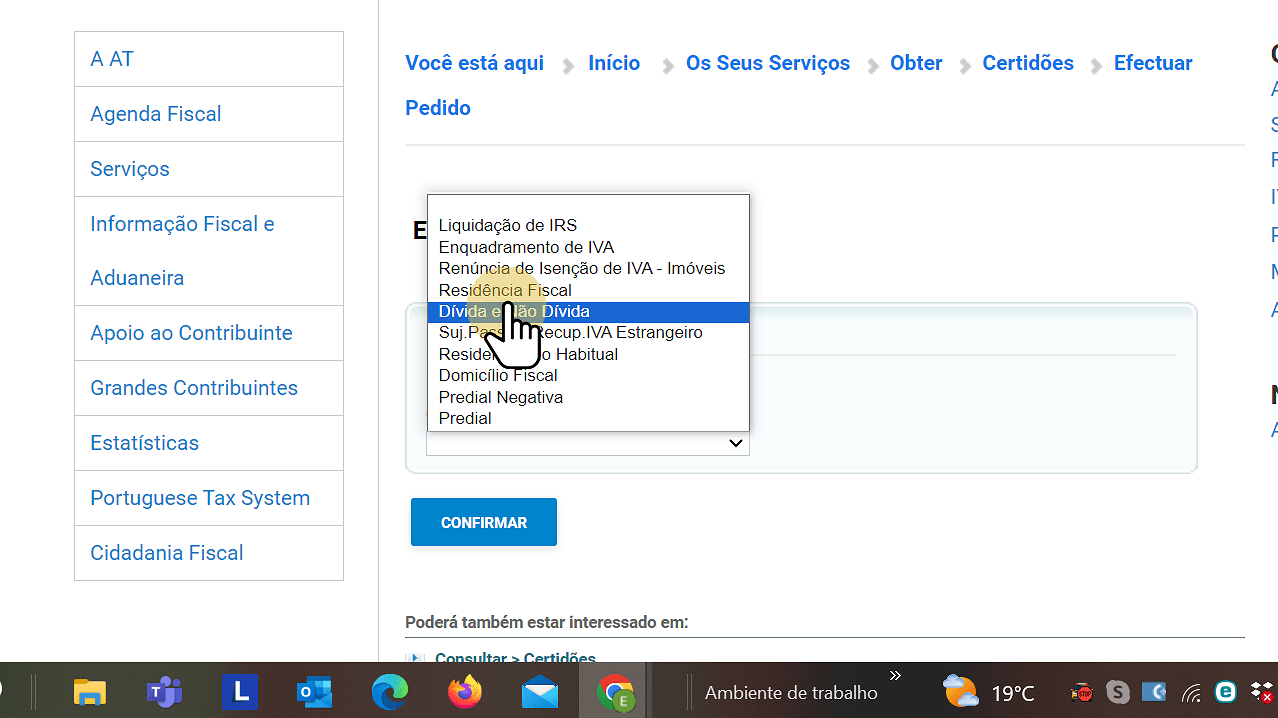The width and height of the screenshot is (1278, 718).
Task: Expand the Ambiente de trabalho toolbar chevron
Action: pyautogui.click(x=895, y=676)
